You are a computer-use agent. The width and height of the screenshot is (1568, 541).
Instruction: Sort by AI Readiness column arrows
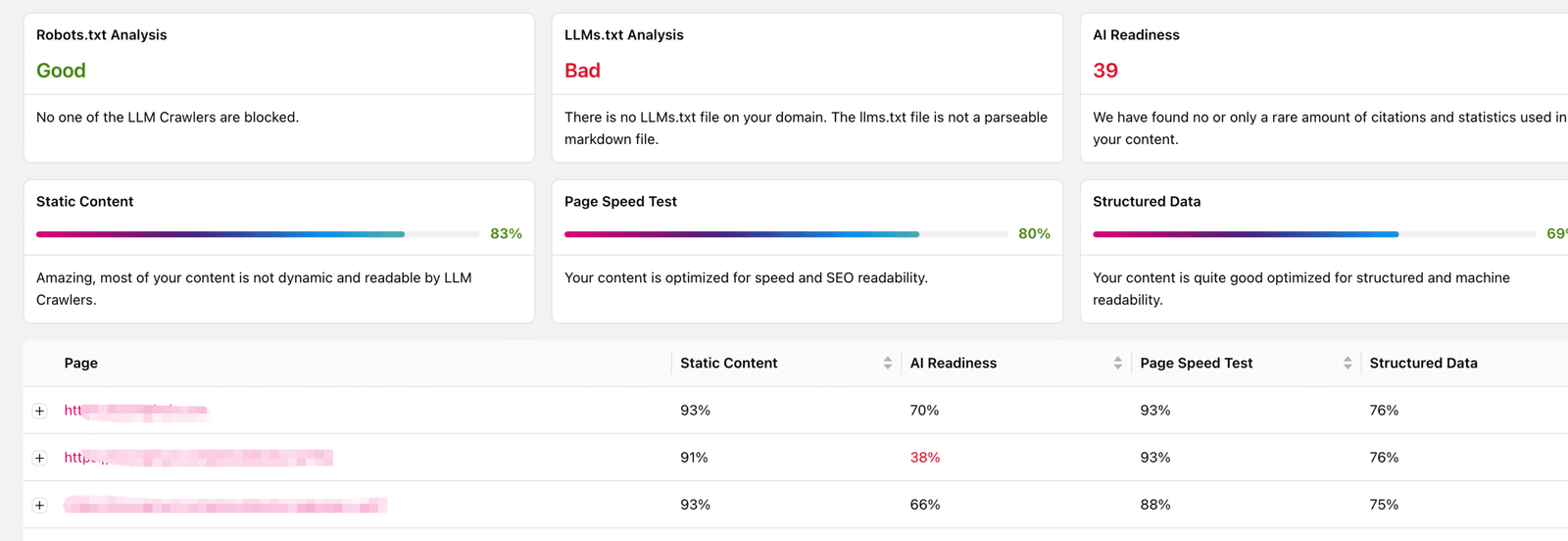(x=1117, y=363)
